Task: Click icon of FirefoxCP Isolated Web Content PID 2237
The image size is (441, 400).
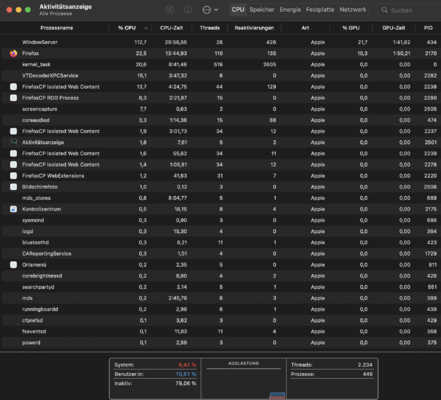Action: click(x=13, y=131)
